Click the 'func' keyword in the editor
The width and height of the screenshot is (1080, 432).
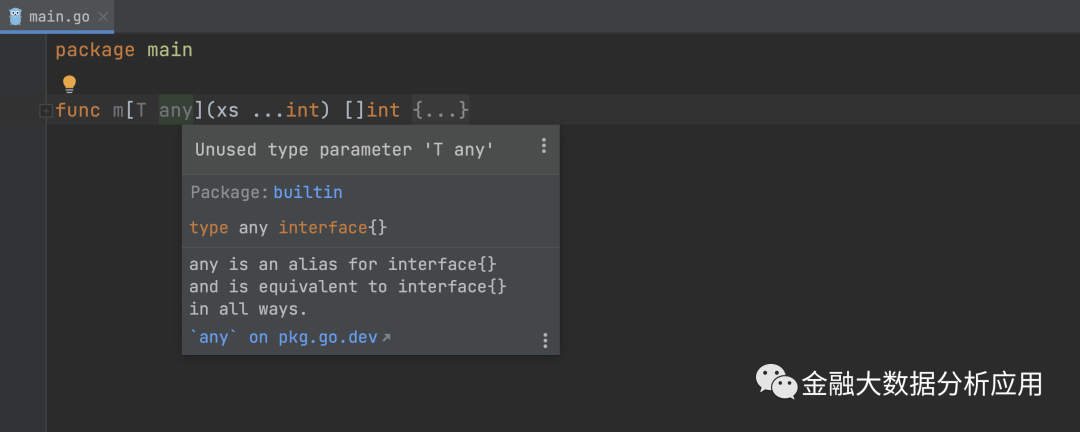pos(78,110)
